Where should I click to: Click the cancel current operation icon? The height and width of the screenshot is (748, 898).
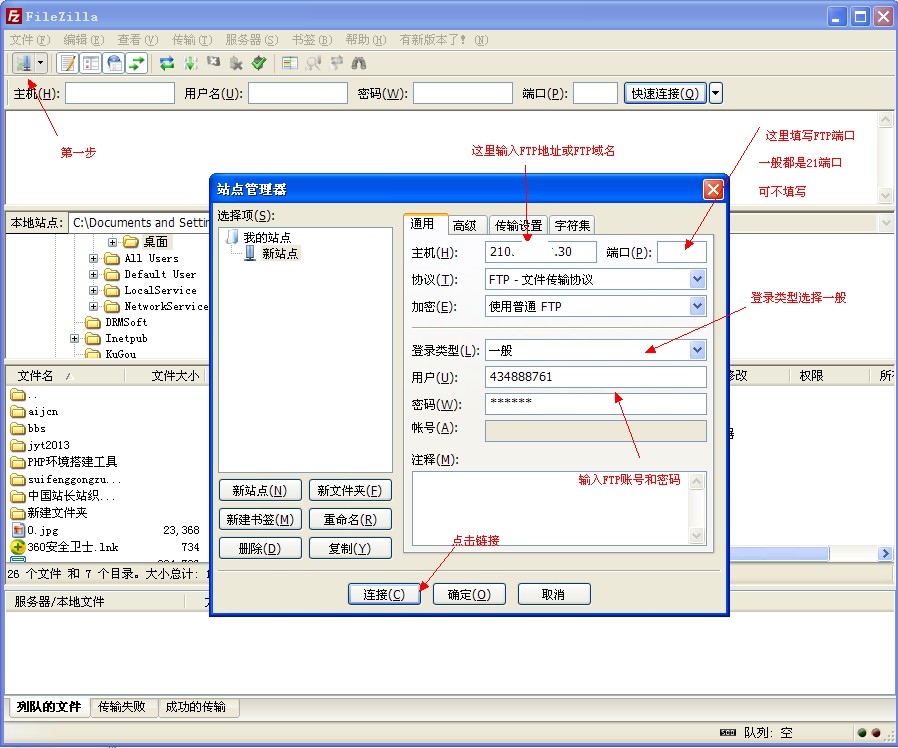tap(213, 62)
